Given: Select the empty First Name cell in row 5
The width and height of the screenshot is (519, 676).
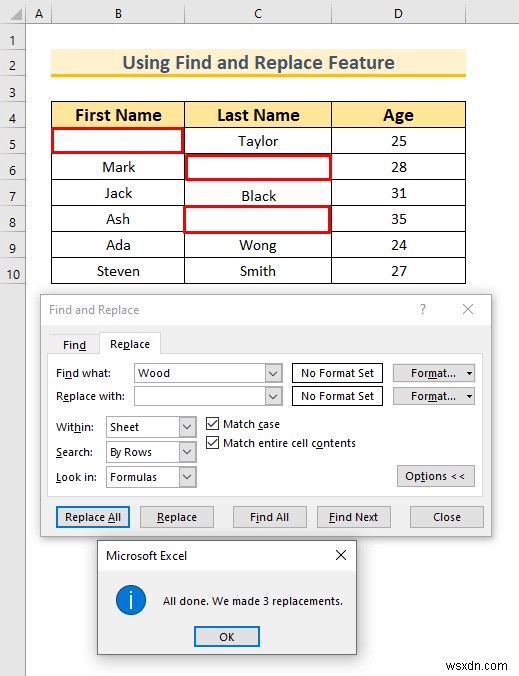Looking at the screenshot, I should (117, 141).
